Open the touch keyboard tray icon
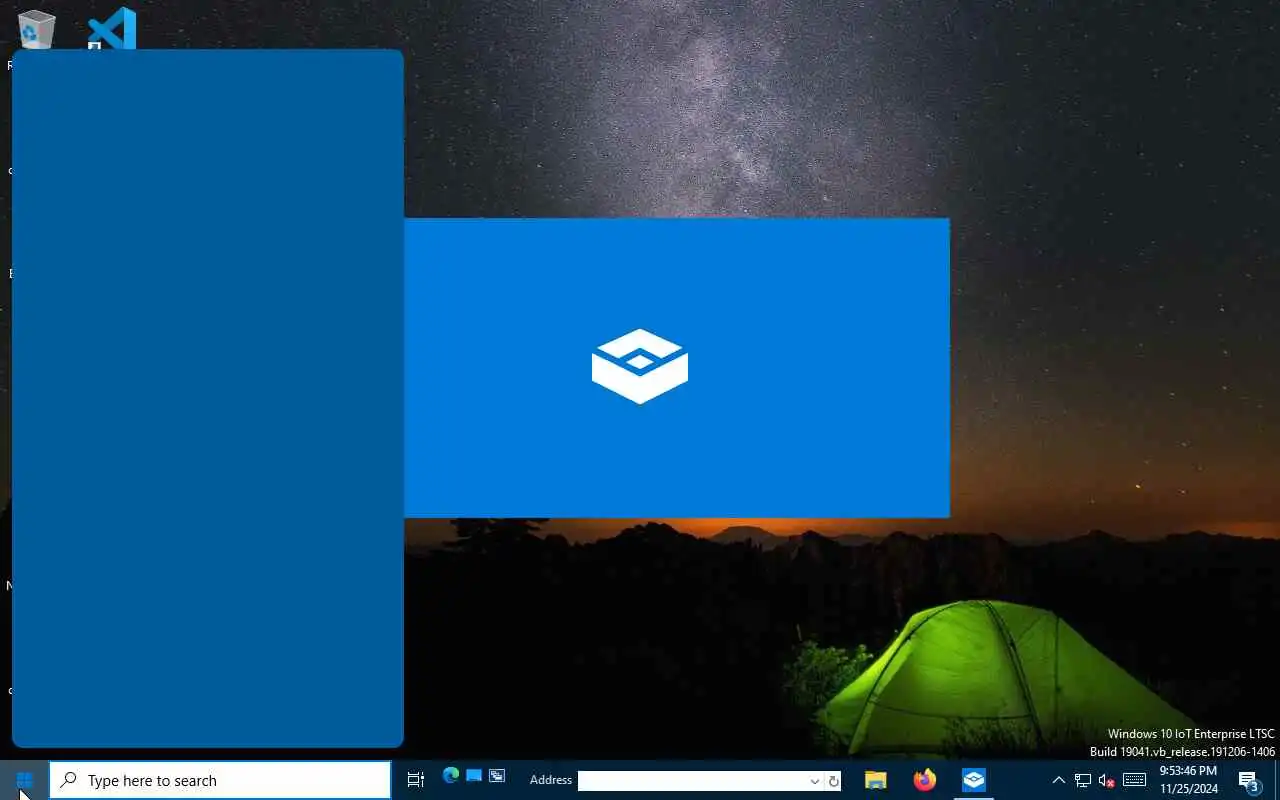1280x800 pixels. click(x=1134, y=780)
